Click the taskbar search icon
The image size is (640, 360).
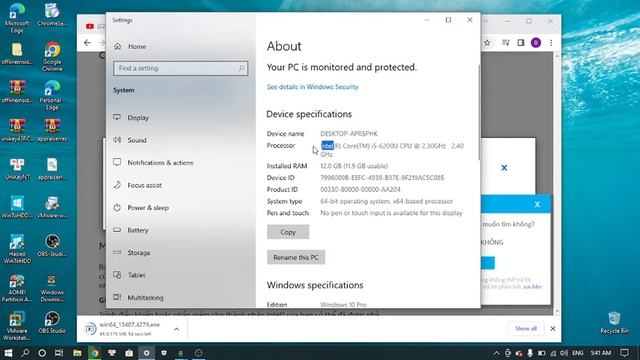pyautogui.click(x=25, y=353)
